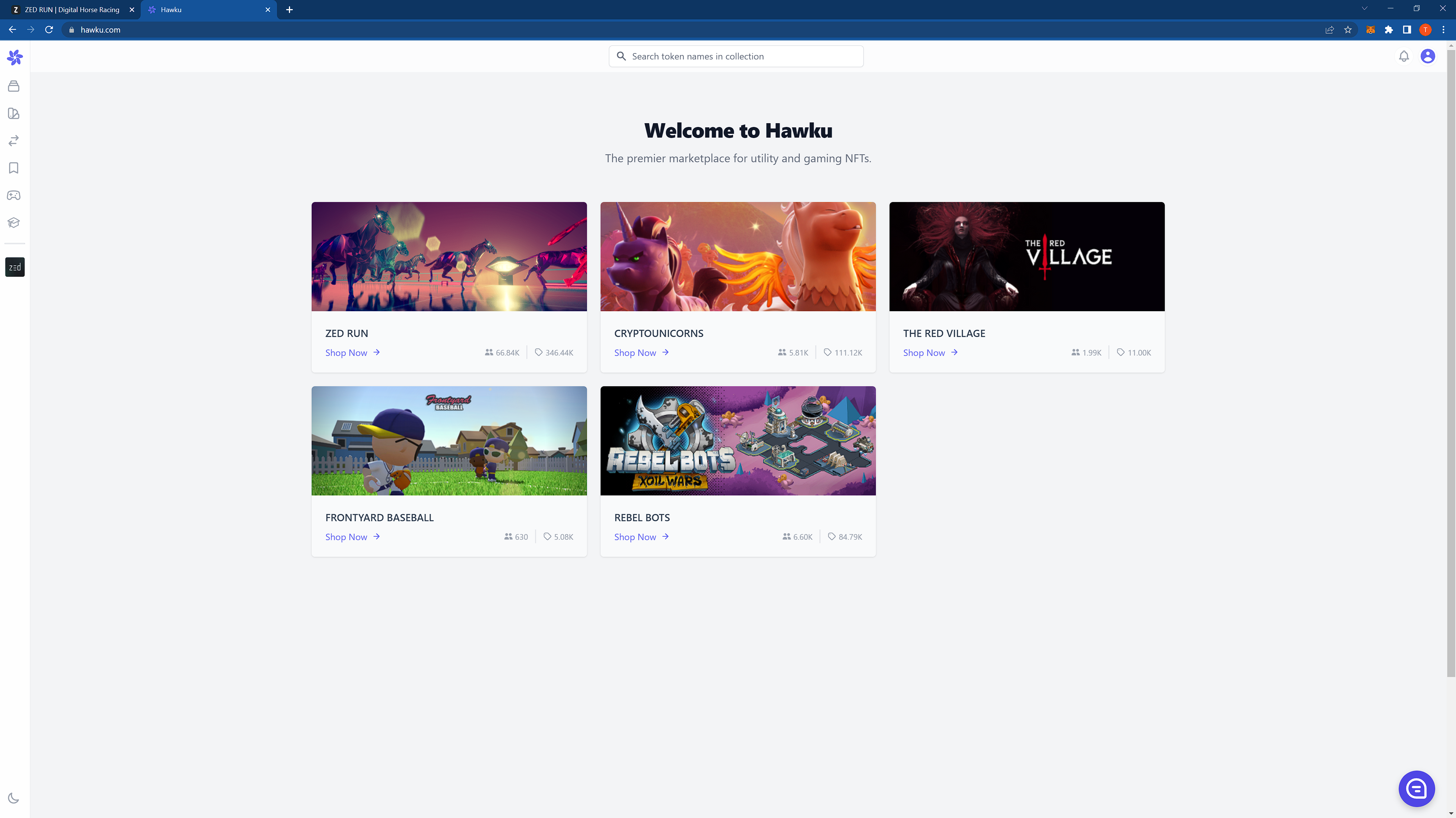Go back with browser back arrow
1456x818 pixels.
[13, 30]
